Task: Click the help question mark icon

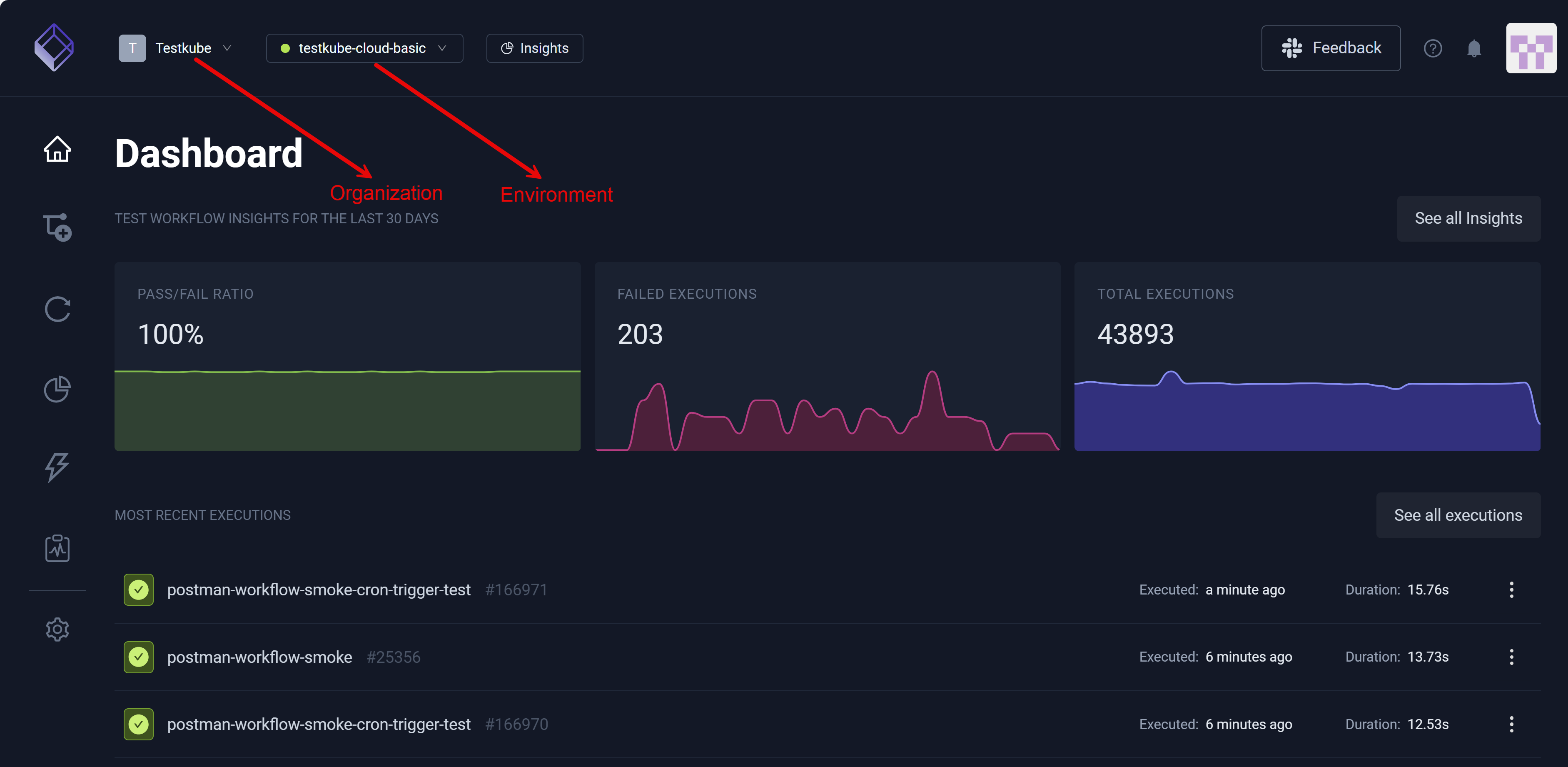Action: pos(1432,48)
